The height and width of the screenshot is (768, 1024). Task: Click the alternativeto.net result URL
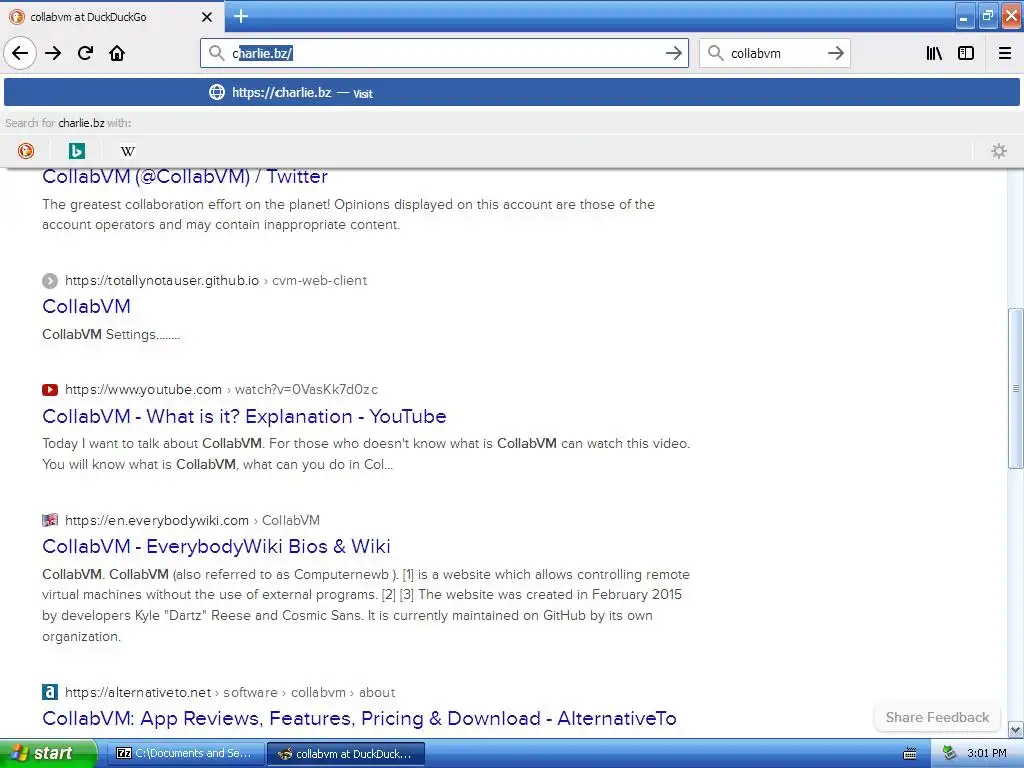(138, 692)
